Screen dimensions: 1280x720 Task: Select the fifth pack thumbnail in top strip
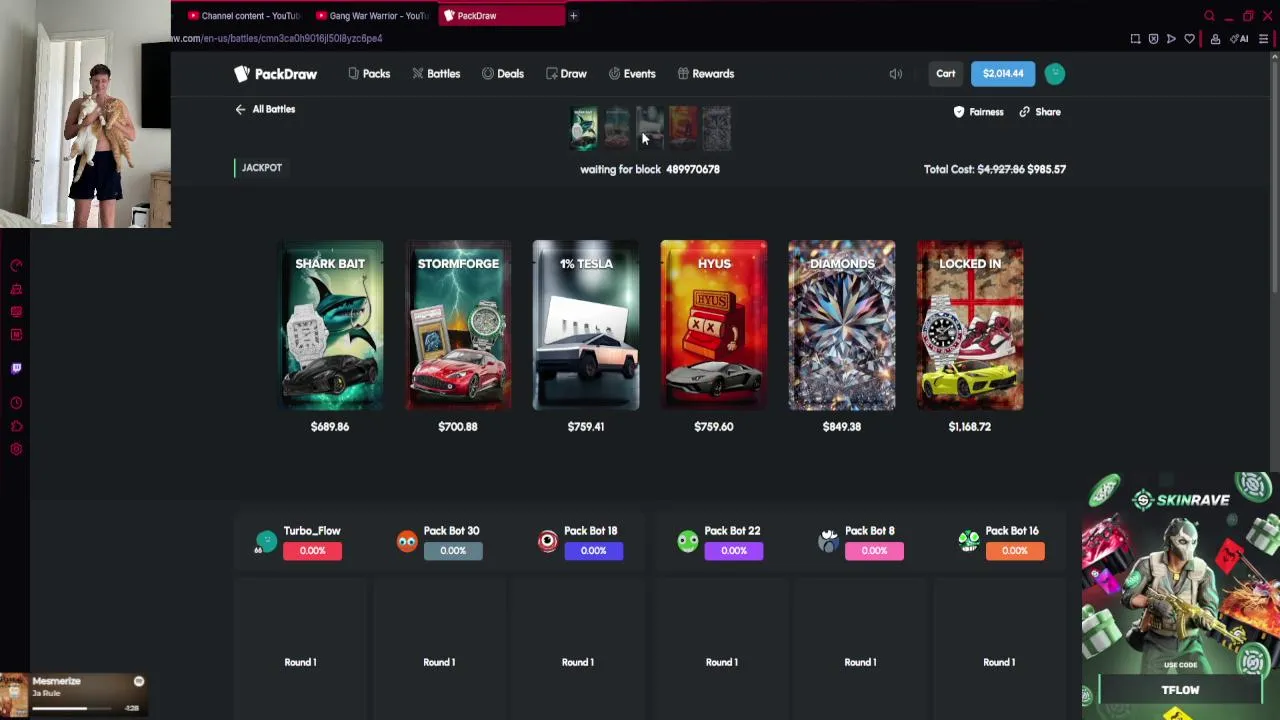point(717,128)
